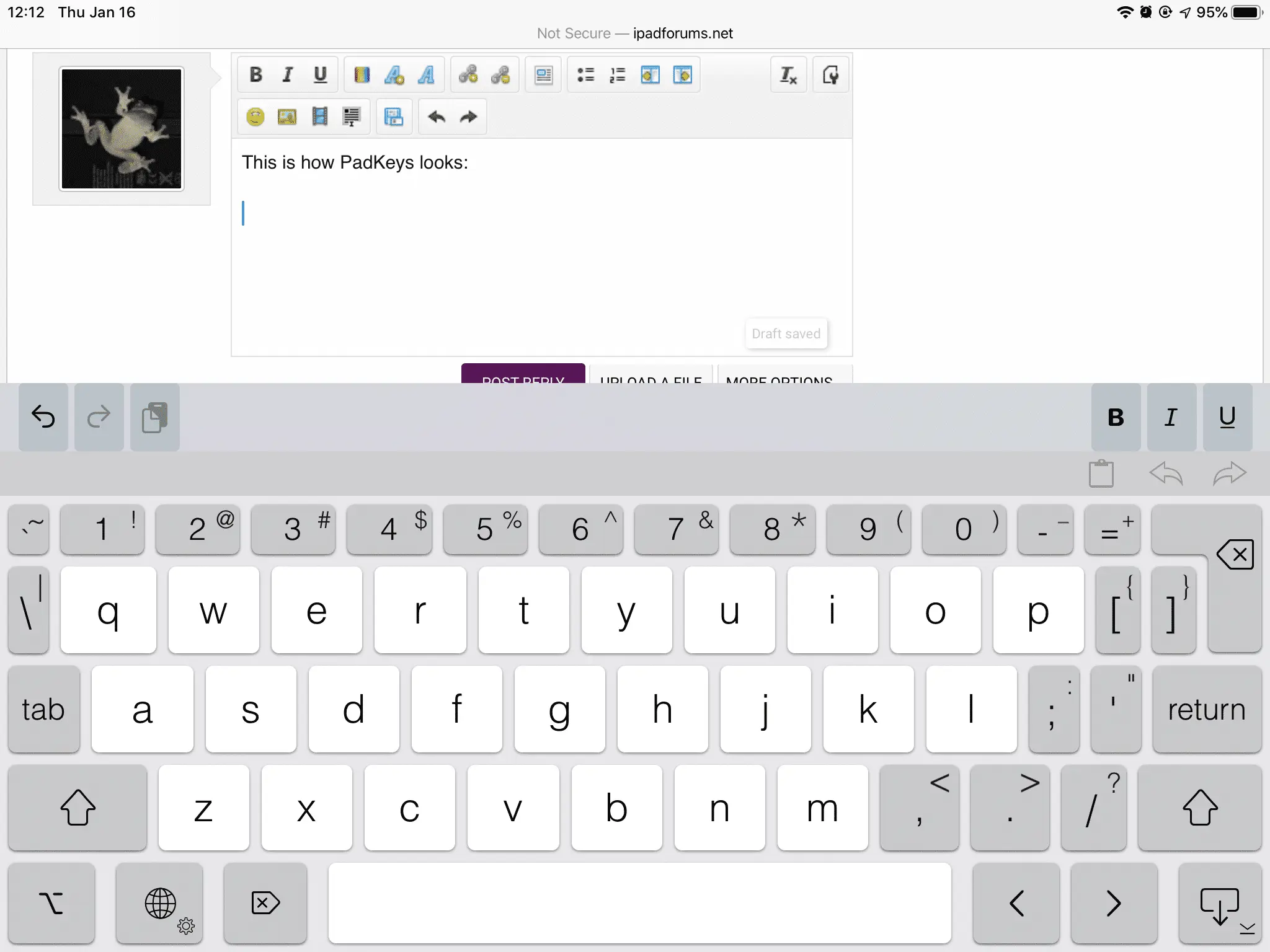
Task: Click the insert media film icon
Action: (x=319, y=117)
